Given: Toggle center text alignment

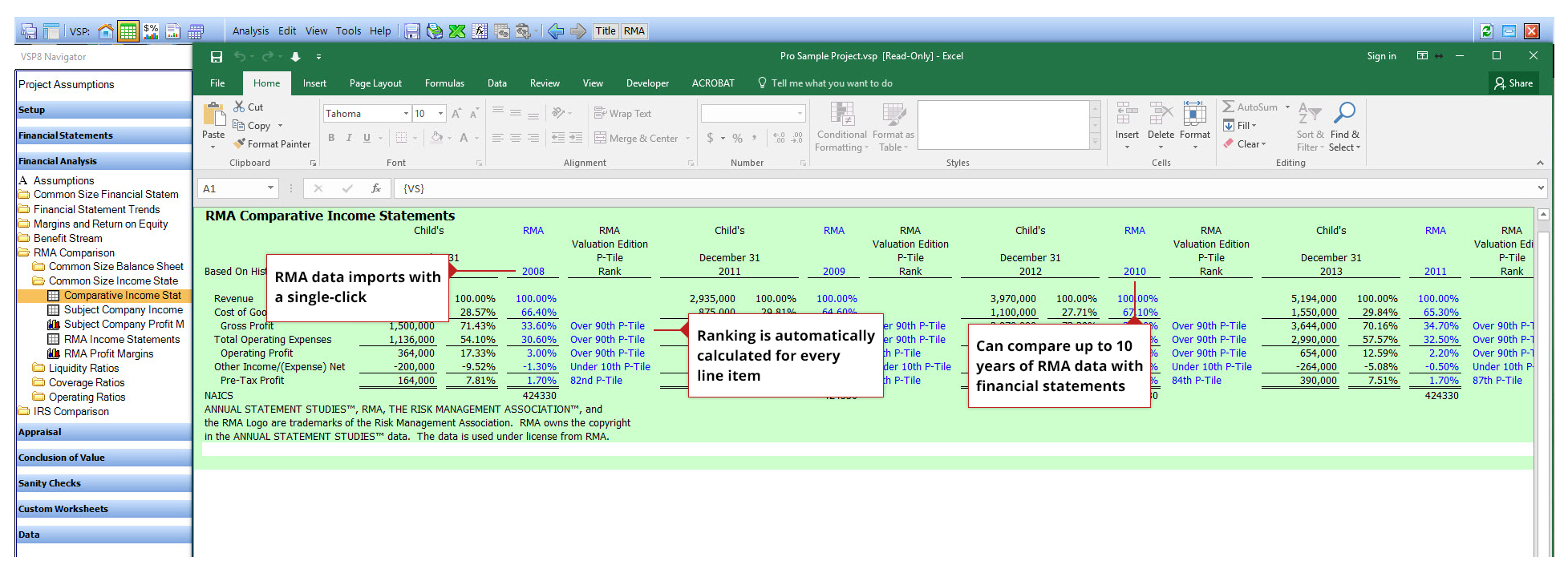Looking at the screenshot, I should (516, 138).
